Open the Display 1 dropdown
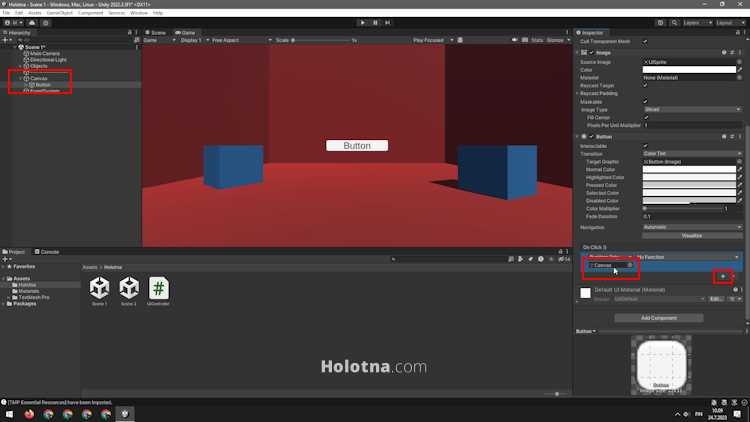Screen dimensions: 750x422 [194, 40]
